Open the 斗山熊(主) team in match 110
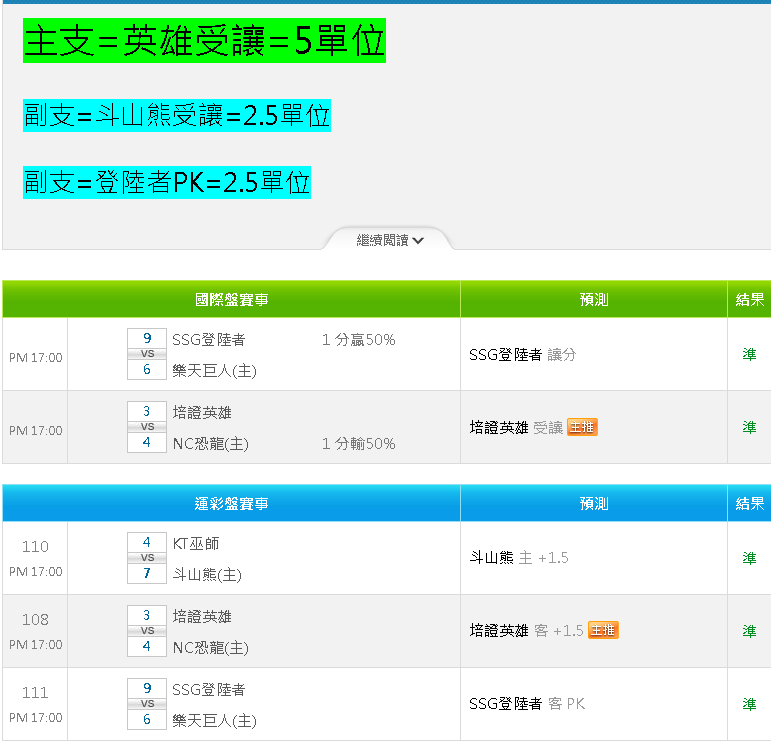771x745 pixels. point(207,574)
